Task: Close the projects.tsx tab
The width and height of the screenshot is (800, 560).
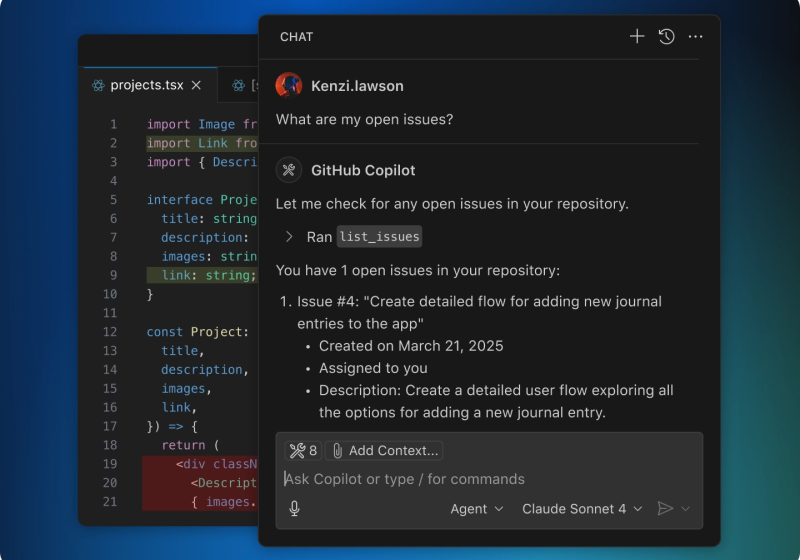Action: click(196, 85)
